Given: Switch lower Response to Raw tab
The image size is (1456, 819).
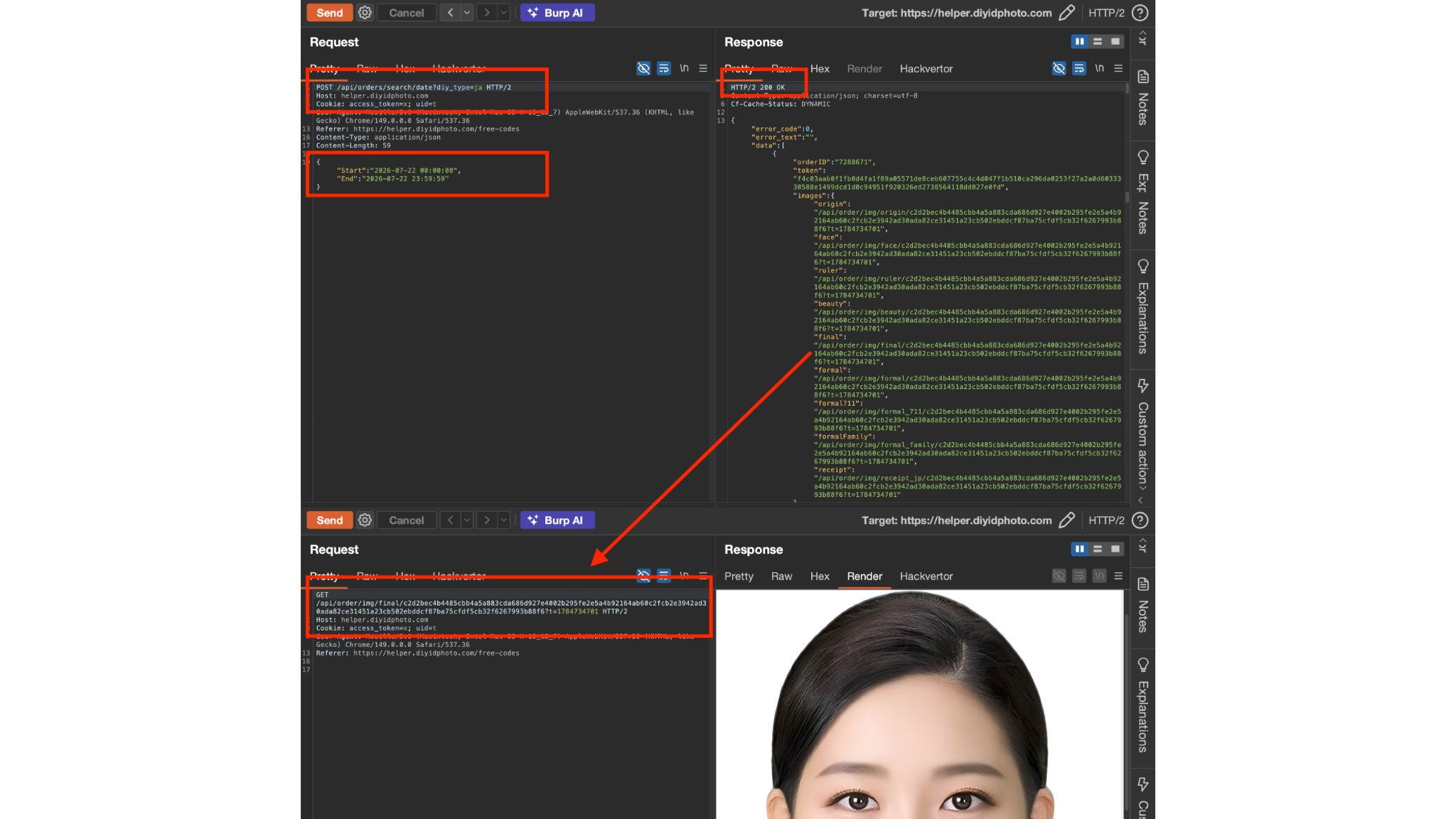Looking at the screenshot, I should pyautogui.click(x=781, y=577).
